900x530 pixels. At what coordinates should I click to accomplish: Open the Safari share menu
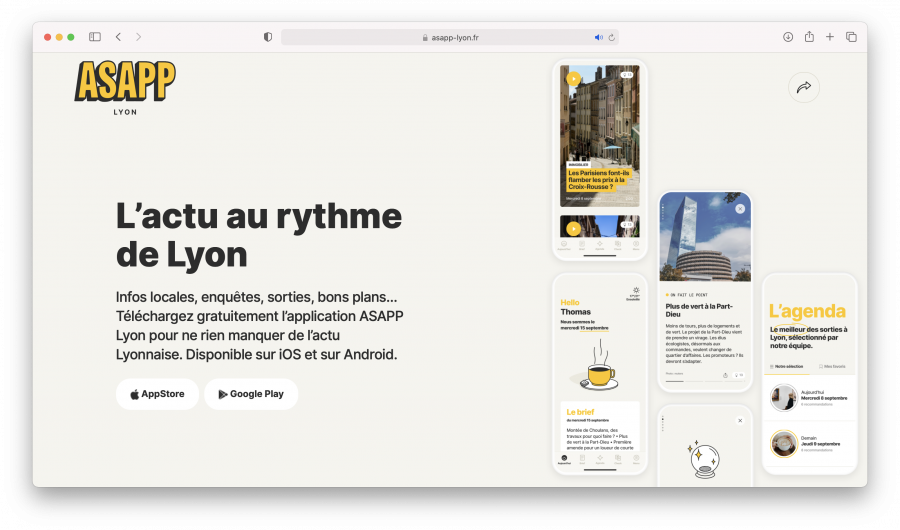809,36
